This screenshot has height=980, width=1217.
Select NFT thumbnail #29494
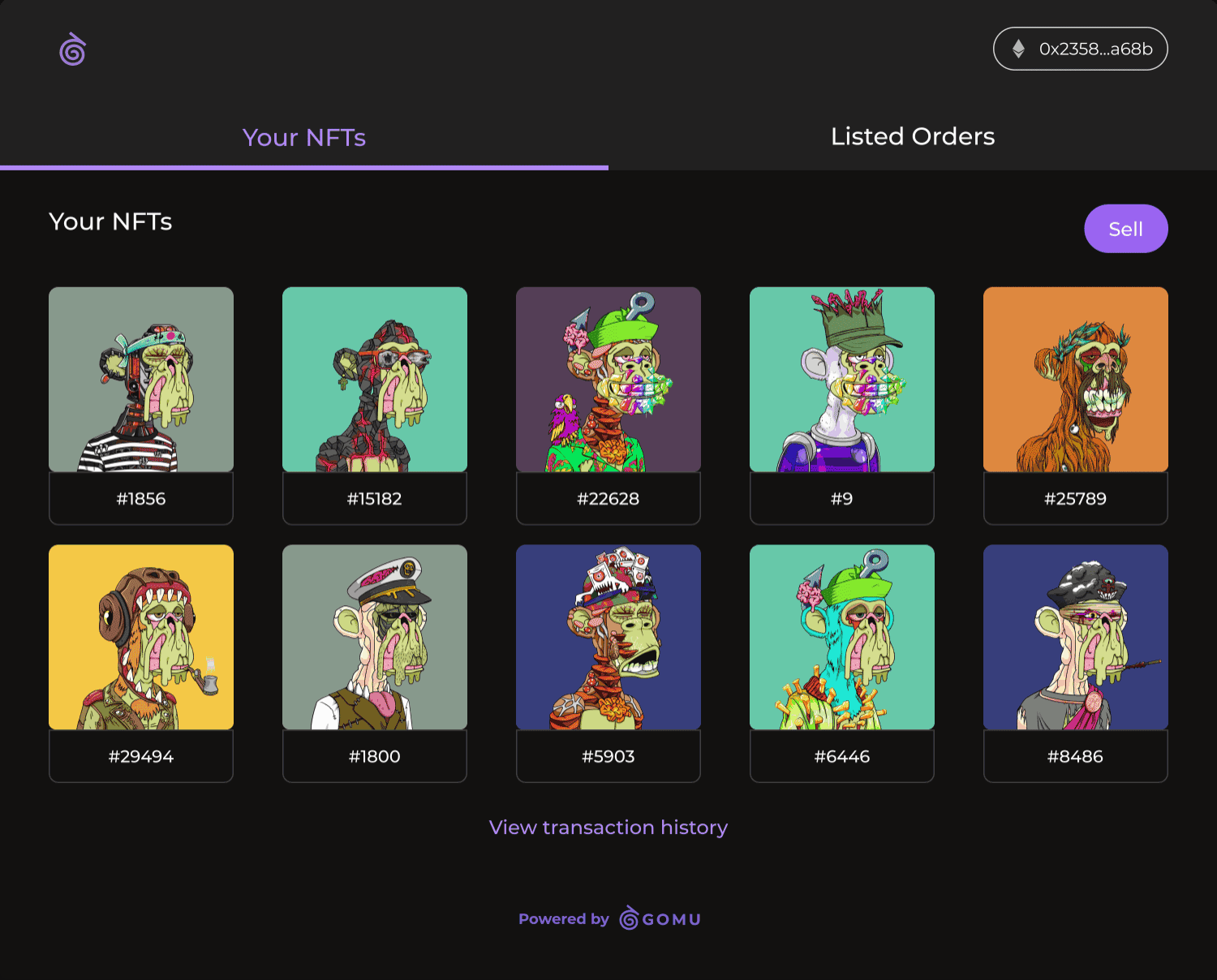point(141,638)
